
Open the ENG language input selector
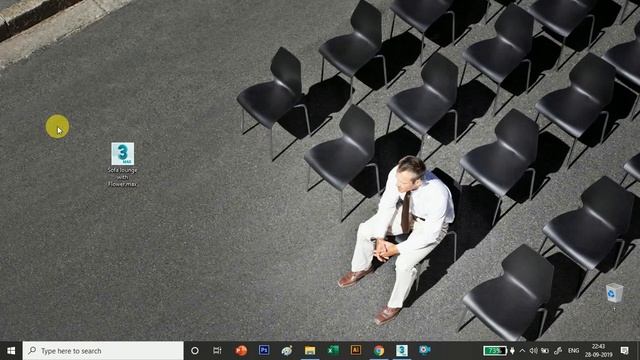573,351
